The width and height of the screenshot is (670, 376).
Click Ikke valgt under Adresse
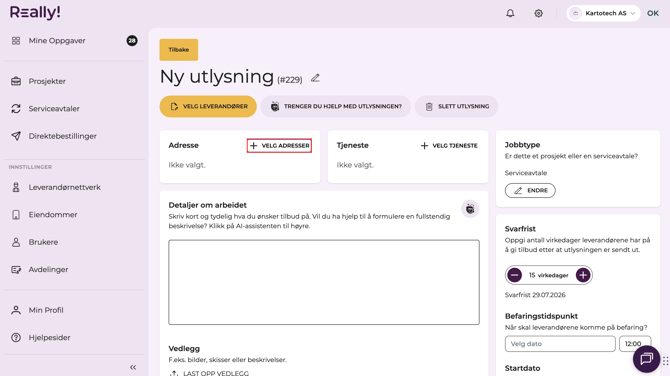coord(187,165)
